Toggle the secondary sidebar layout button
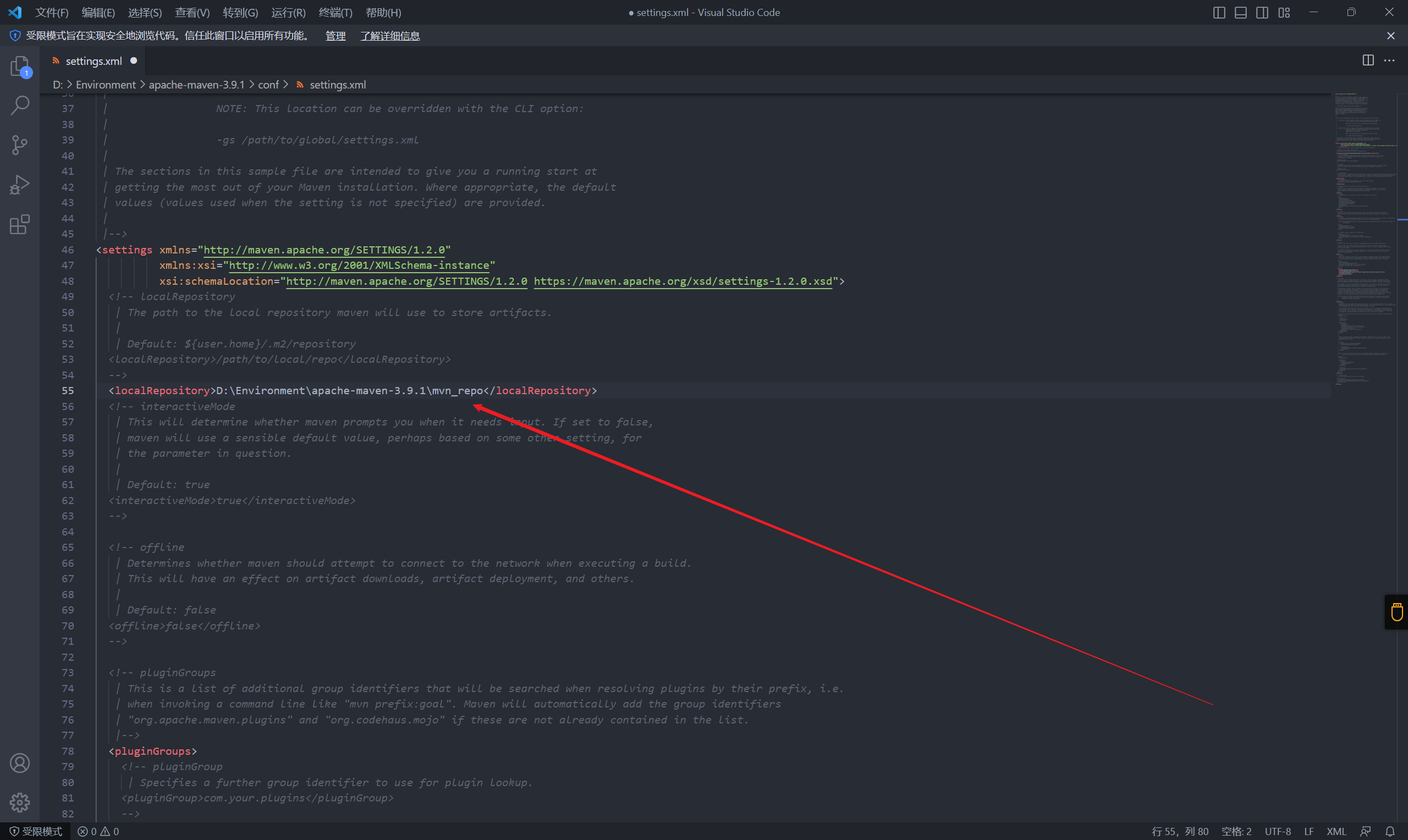1408x840 pixels. pos(1262,13)
